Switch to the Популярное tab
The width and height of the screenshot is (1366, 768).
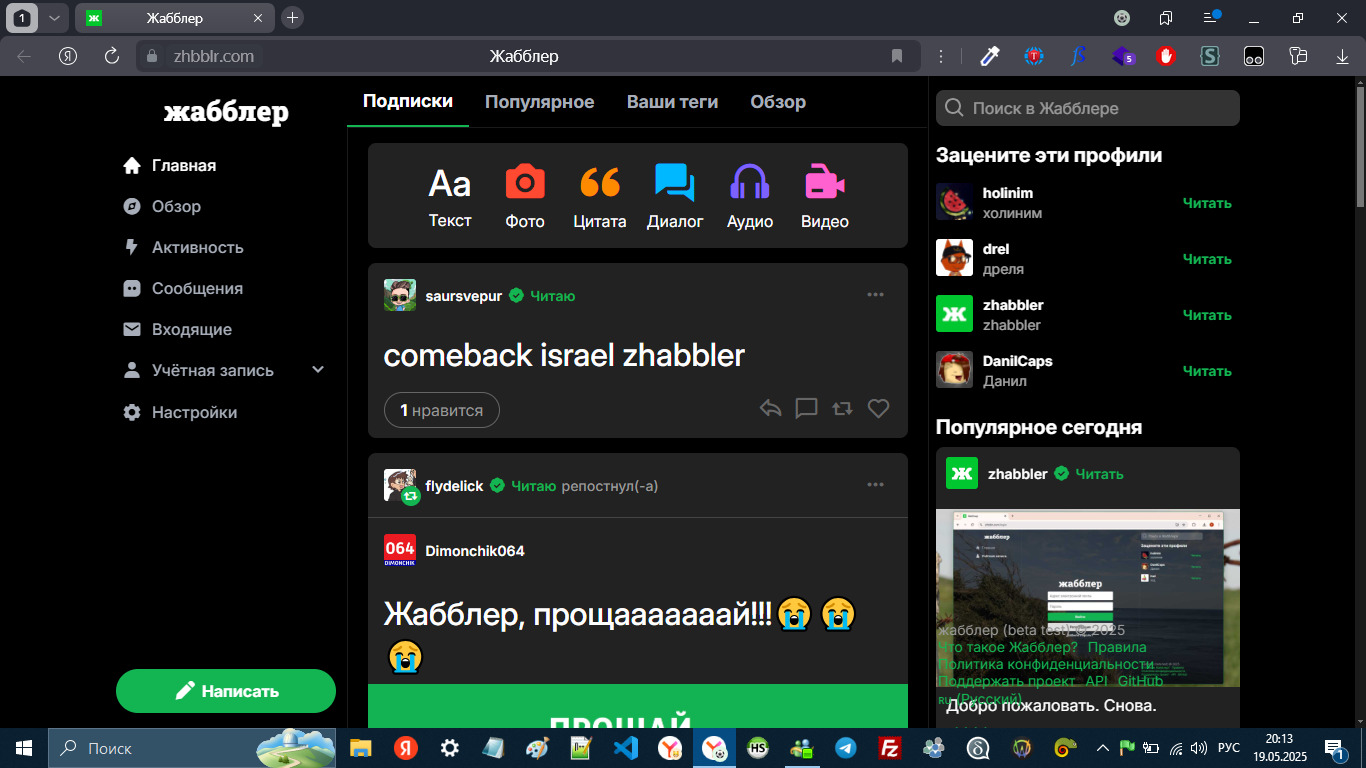point(539,102)
